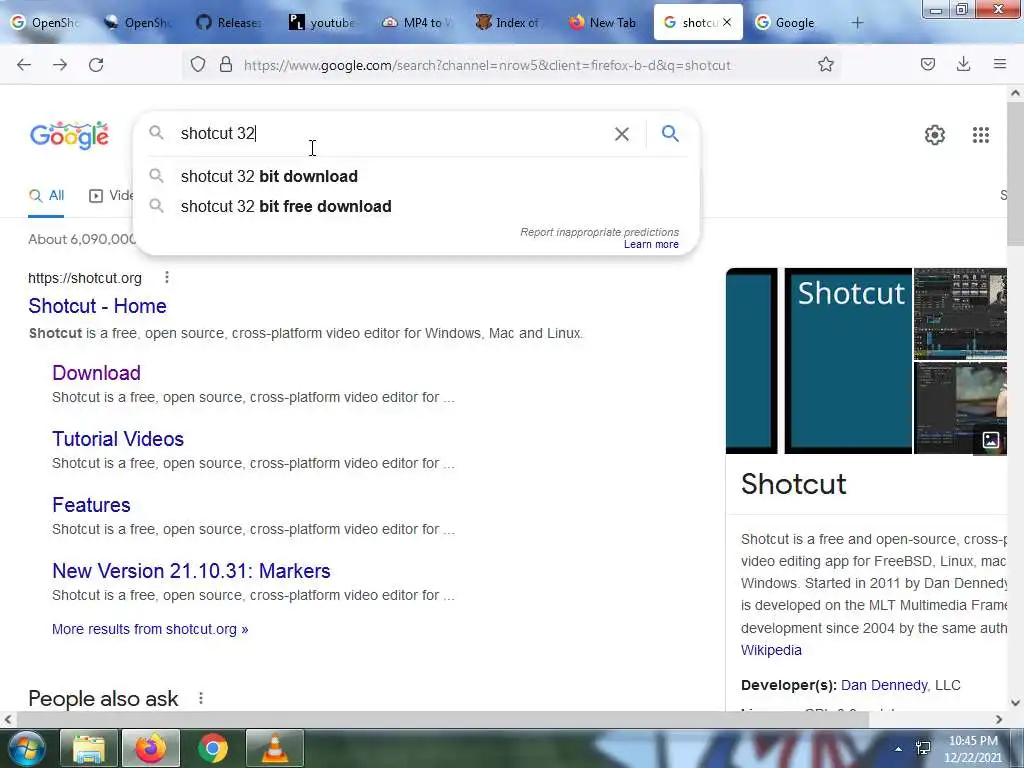Select the Videos results filter

click(112, 196)
